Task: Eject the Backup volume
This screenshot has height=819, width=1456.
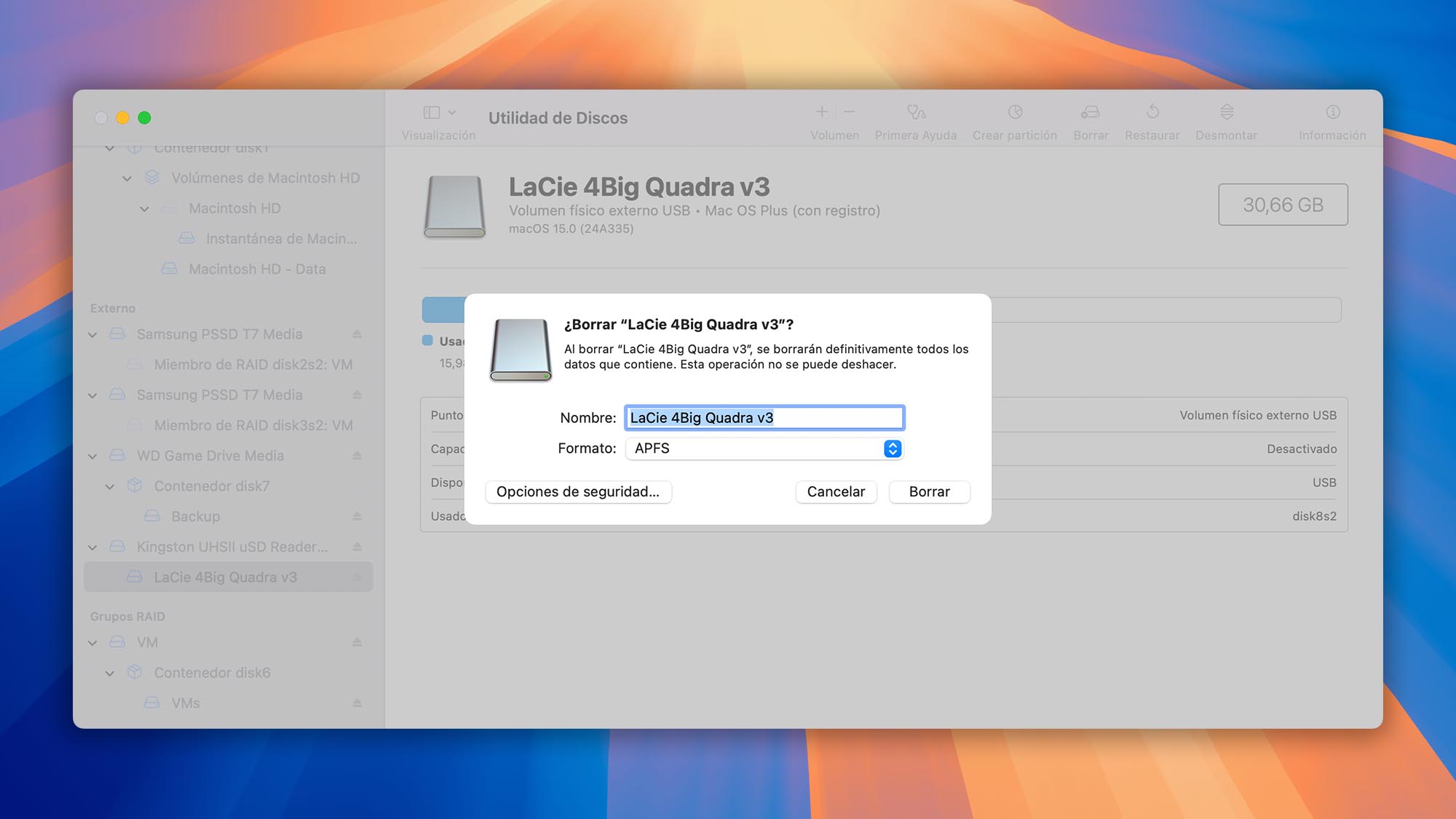Action: pyautogui.click(x=357, y=516)
